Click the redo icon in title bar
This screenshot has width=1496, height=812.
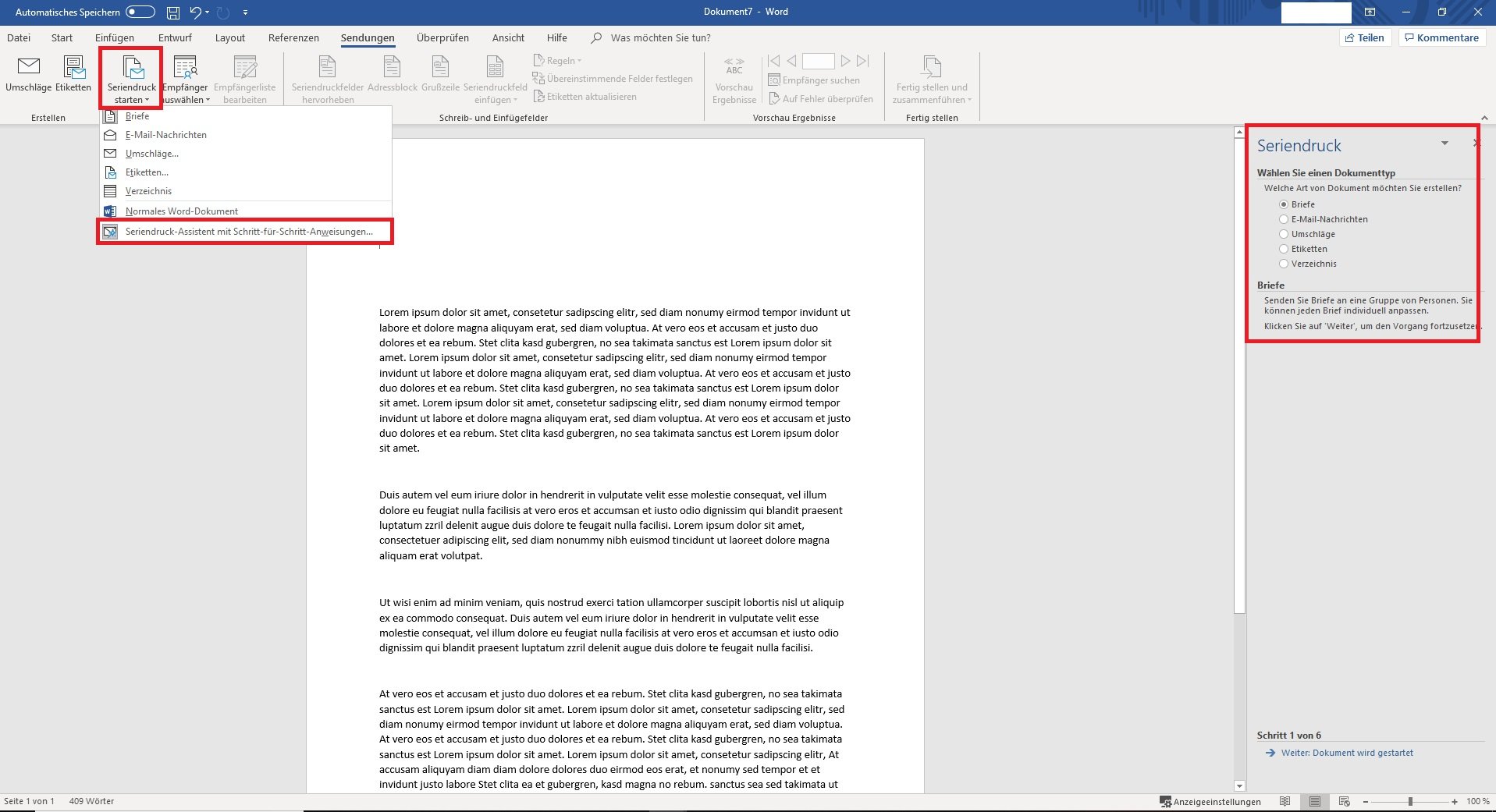click(222, 12)
